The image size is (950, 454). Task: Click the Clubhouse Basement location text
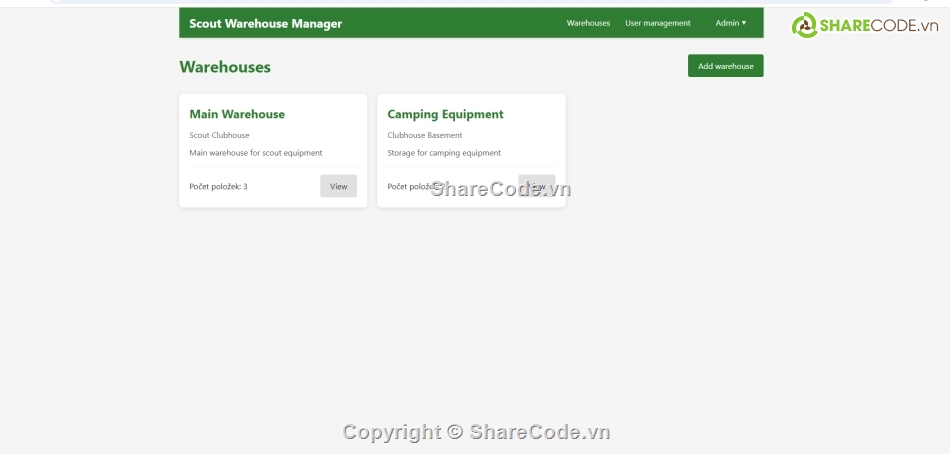point(424,135)
